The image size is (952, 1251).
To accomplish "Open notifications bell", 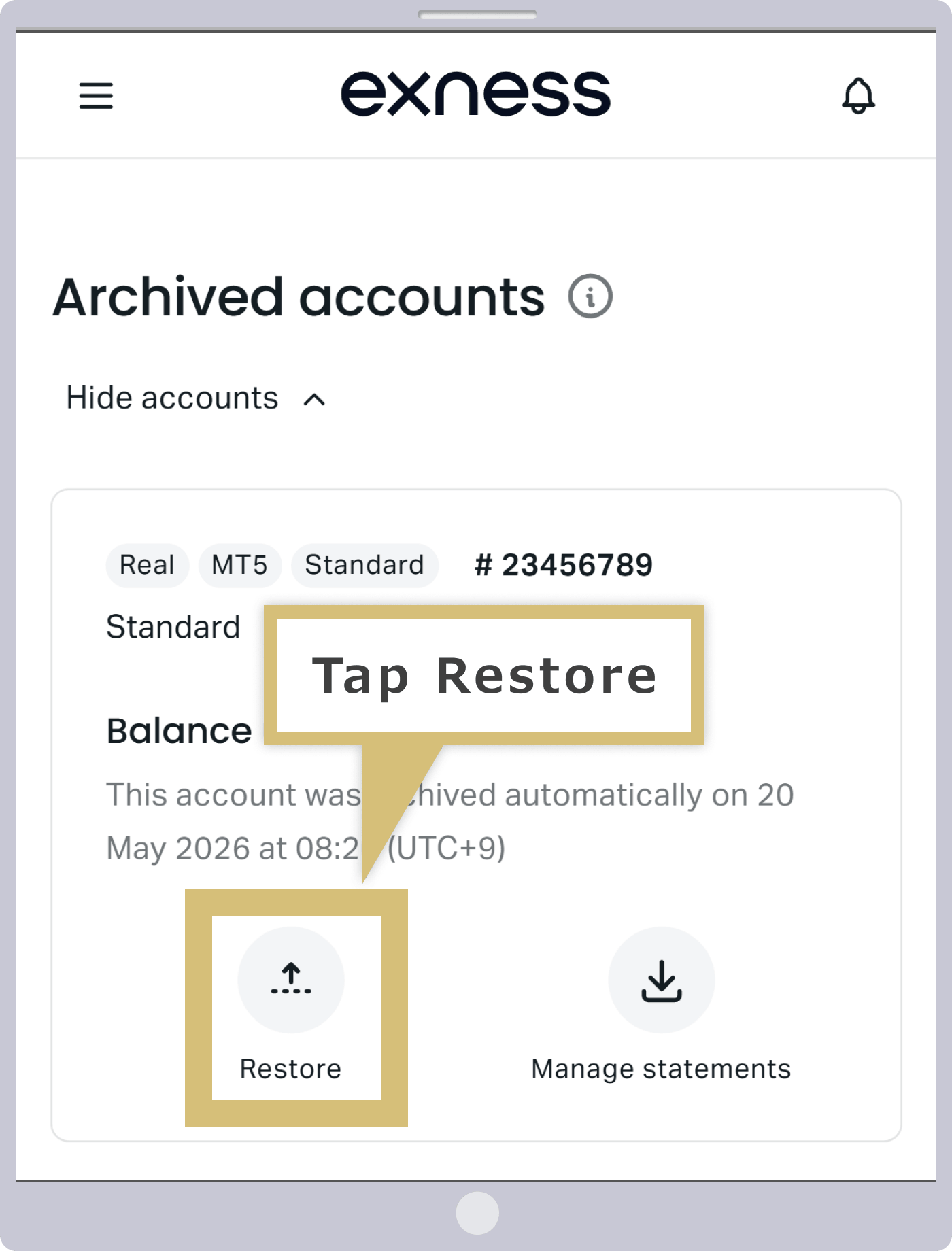I will pos(858,96).
